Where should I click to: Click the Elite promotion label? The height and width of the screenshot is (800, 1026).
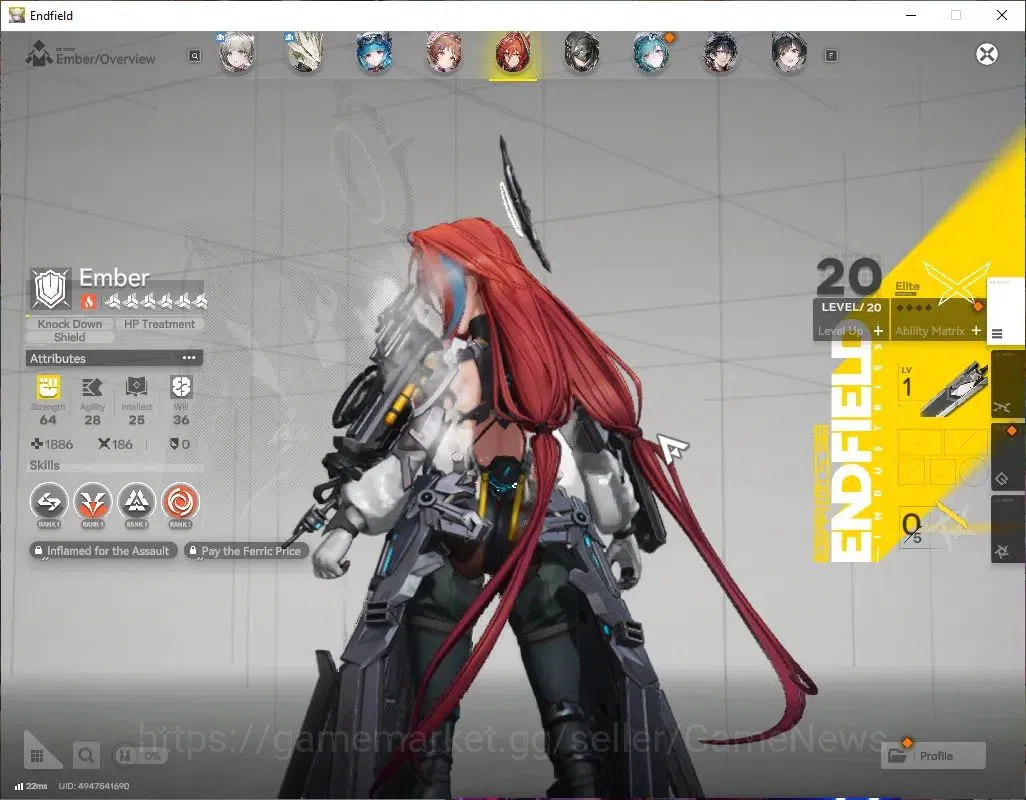pyautogui.click(x=907, y=287)
